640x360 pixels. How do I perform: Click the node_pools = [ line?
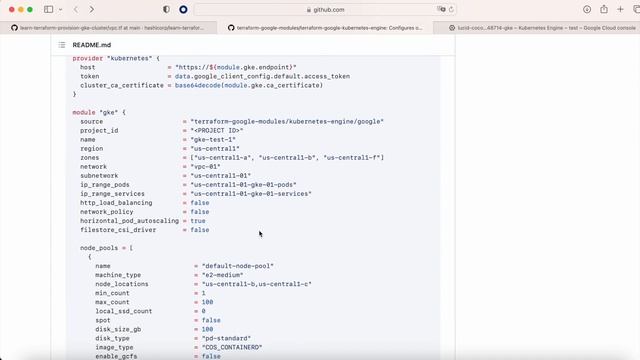tap(106, 248)
